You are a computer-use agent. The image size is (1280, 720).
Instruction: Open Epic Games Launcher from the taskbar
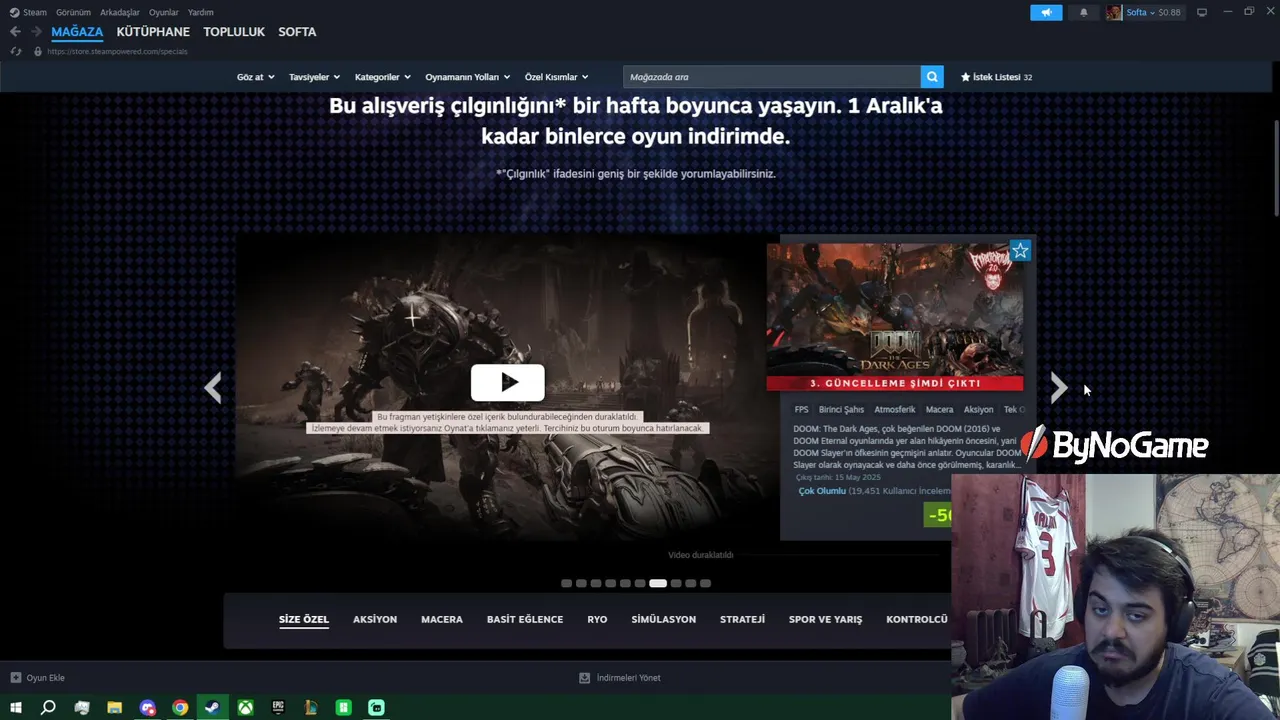[x=278, y=708]
